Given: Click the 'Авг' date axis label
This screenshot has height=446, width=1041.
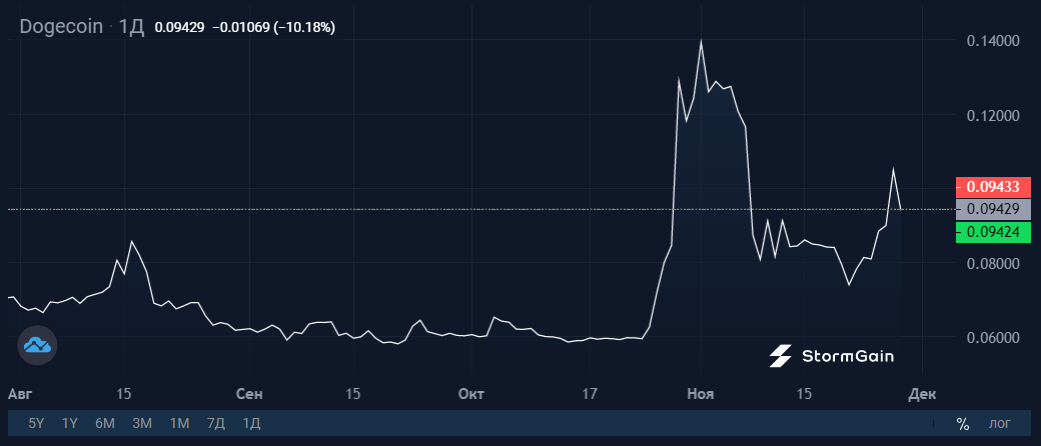Looking at the screenshot, I should [20, 394].
